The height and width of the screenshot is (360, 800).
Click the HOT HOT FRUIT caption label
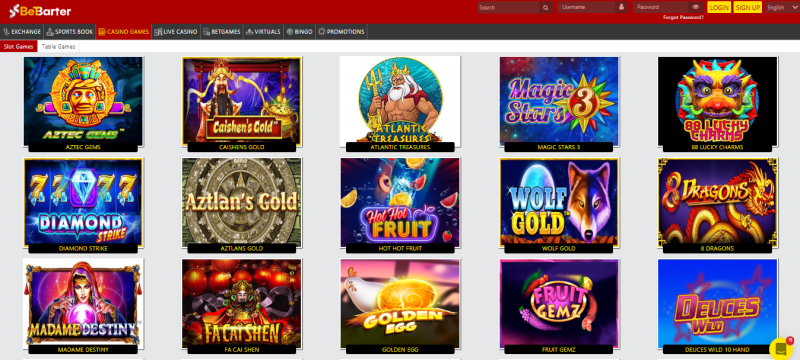(400, 248)
